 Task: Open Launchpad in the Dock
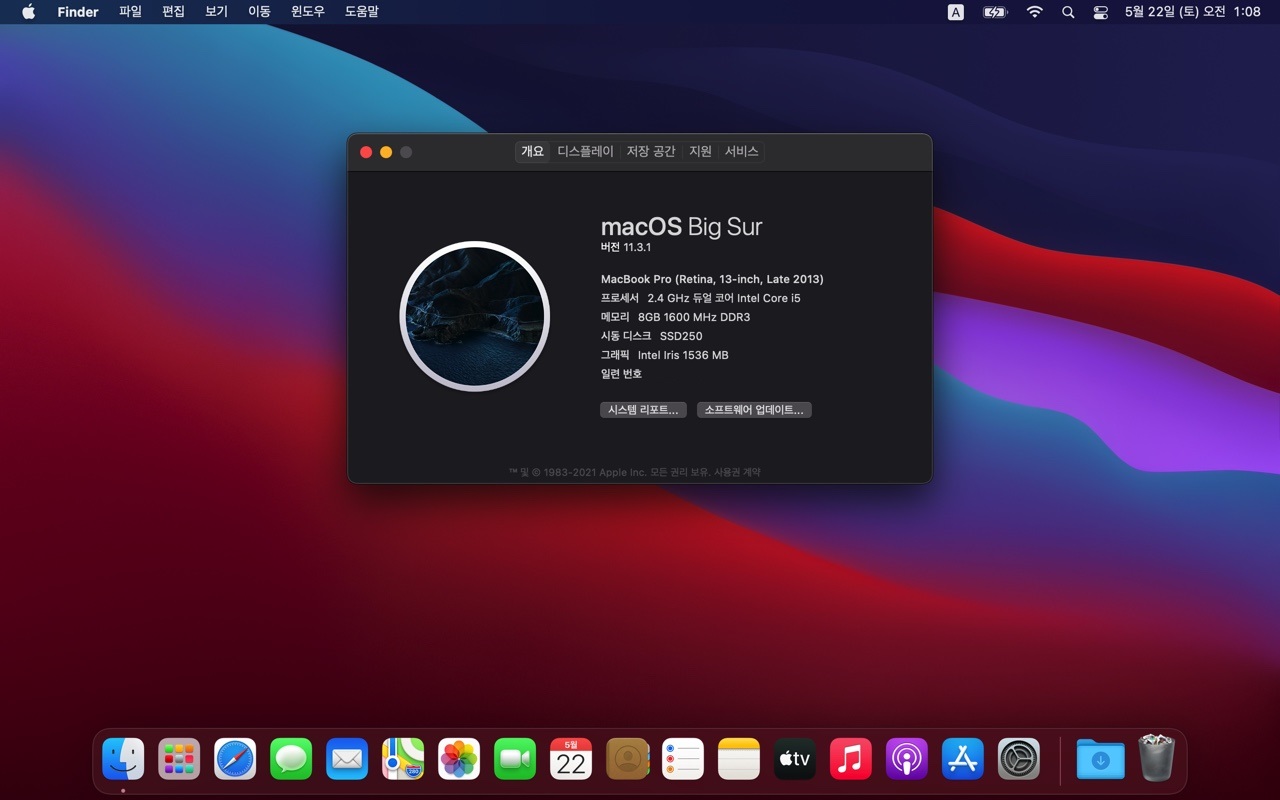pyautogui.click(x=179, y=759)
